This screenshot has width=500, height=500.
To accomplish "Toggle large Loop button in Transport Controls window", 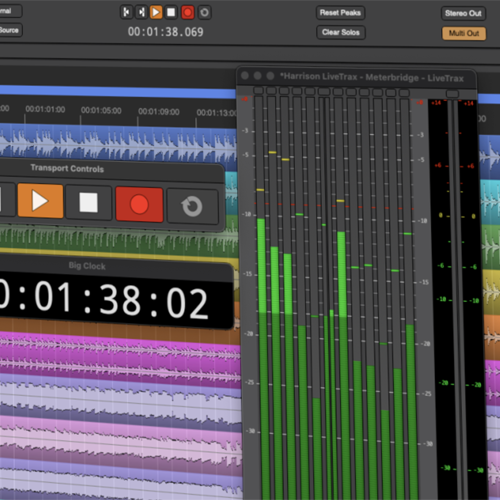I will point(192,206).
